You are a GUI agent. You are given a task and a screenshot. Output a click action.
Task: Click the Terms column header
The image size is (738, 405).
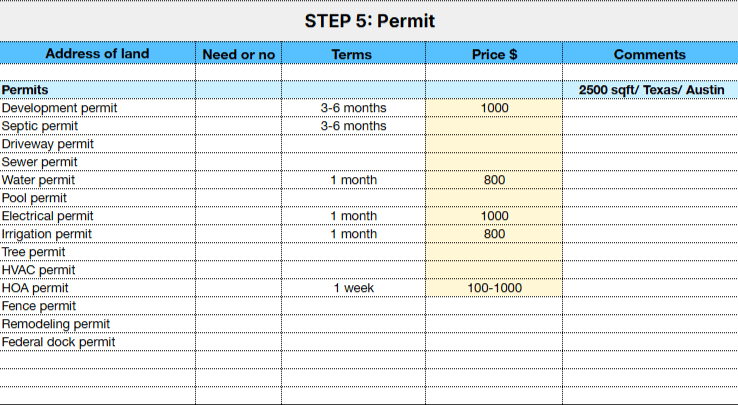353,53
